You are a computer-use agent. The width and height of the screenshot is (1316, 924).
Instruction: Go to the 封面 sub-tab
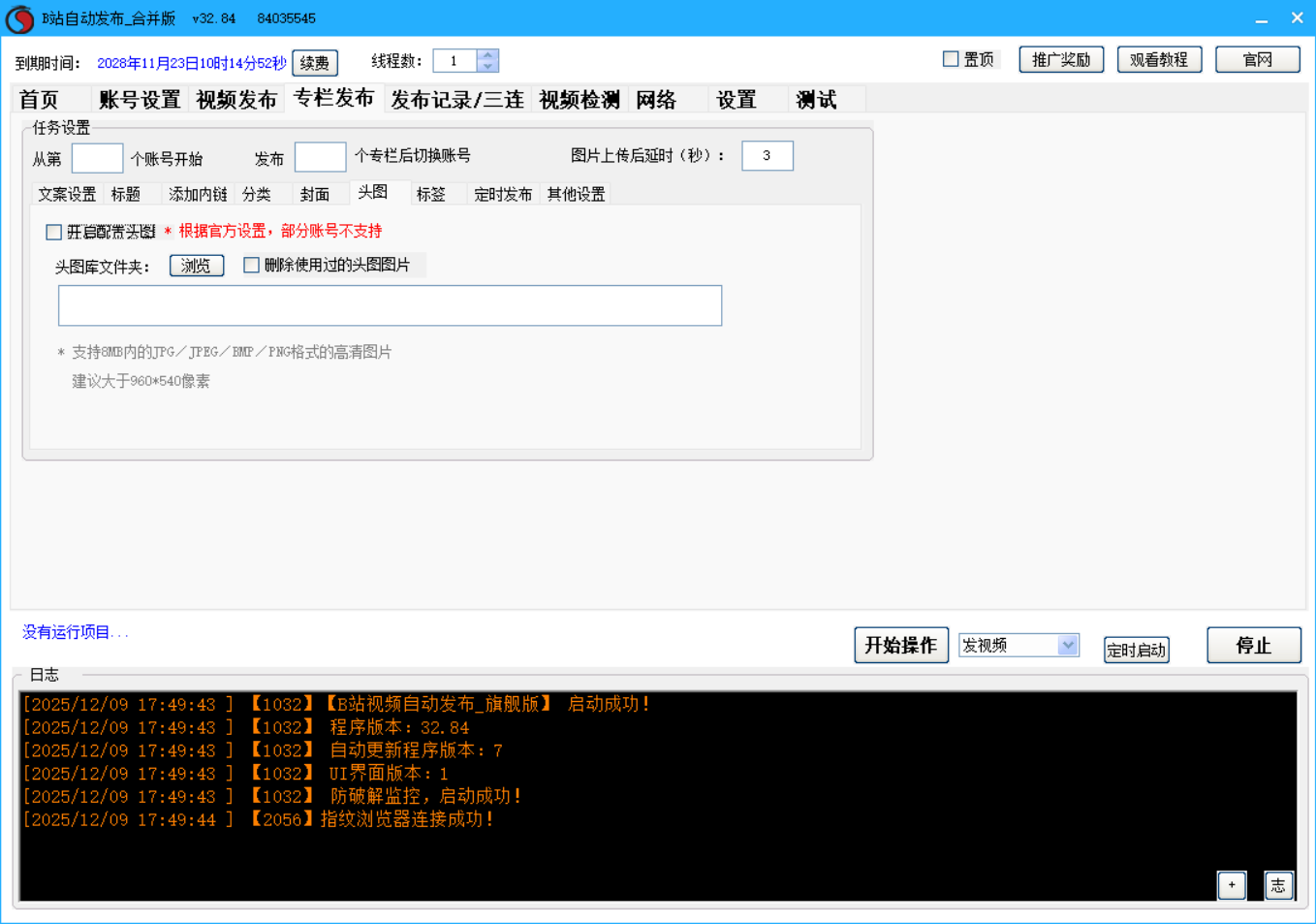pos(314,194)
